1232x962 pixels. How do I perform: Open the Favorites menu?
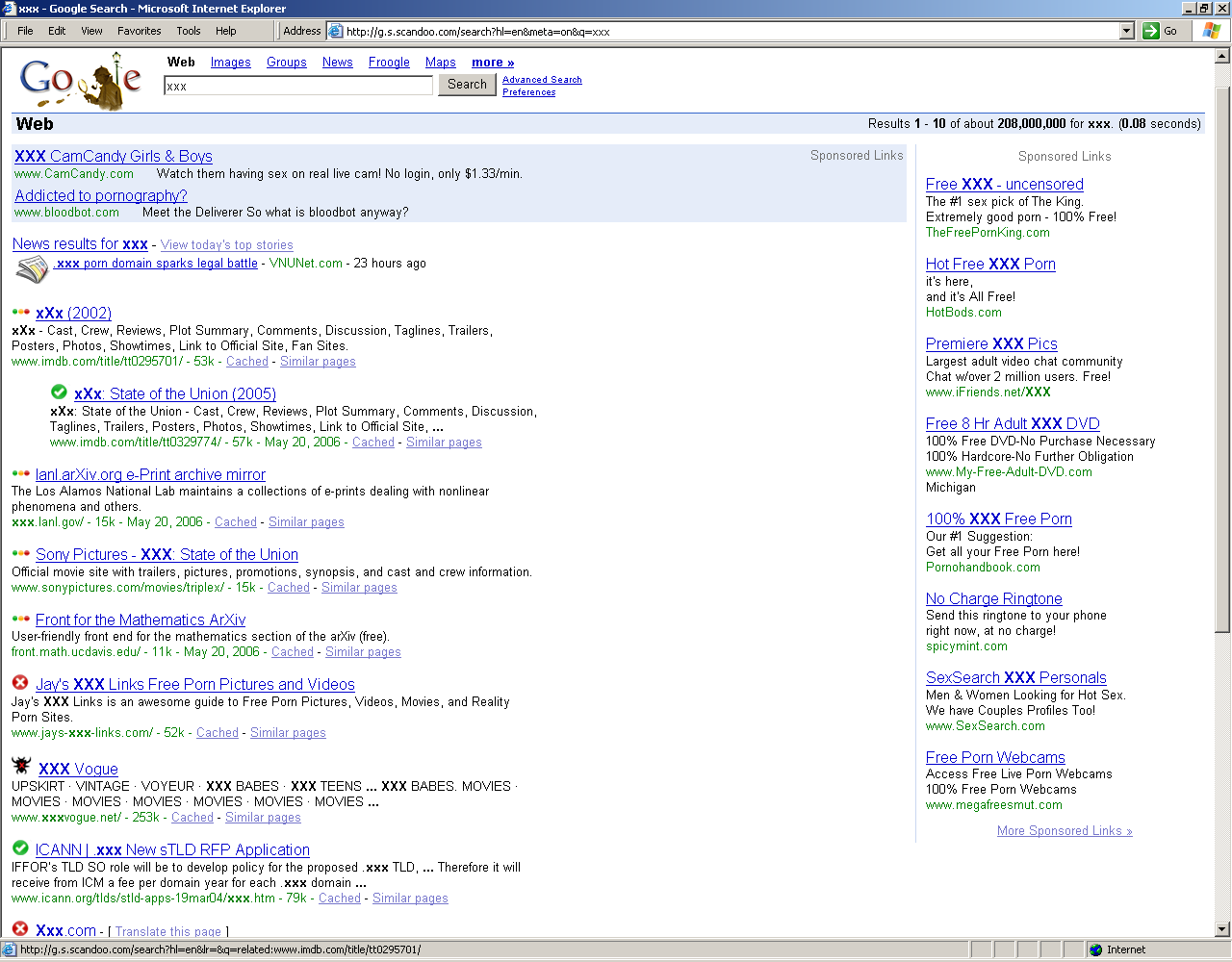click(x=140, y=31)
